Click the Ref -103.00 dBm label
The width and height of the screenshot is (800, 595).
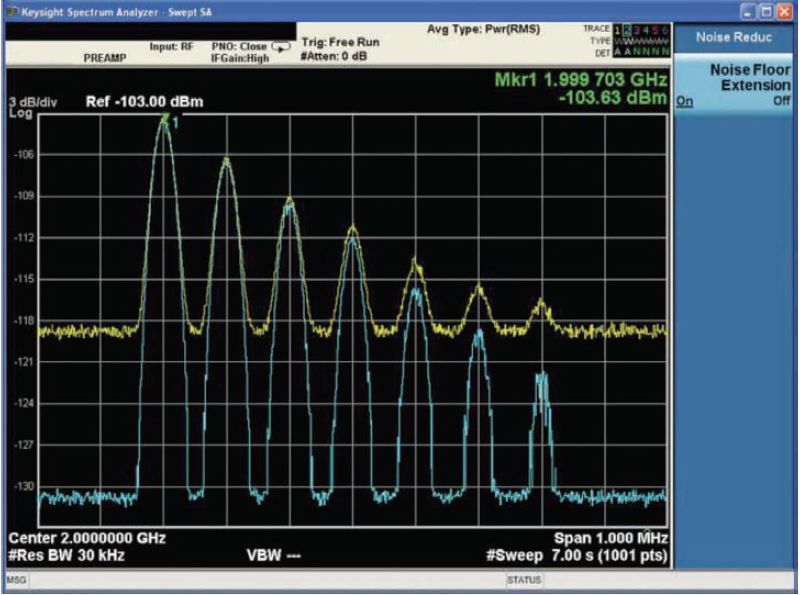tap(144, 102)
